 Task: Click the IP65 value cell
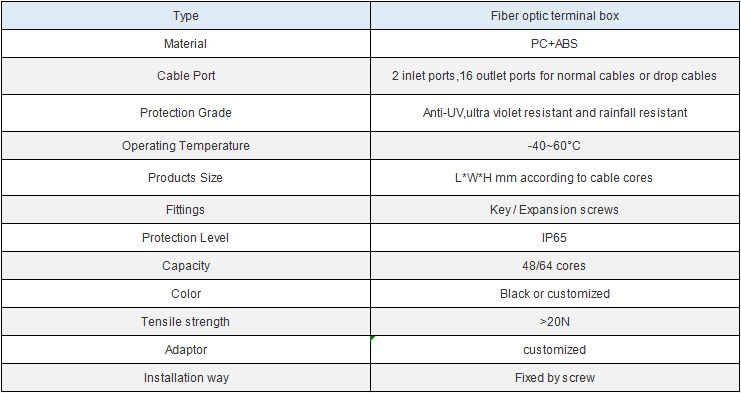click(555, 238)
